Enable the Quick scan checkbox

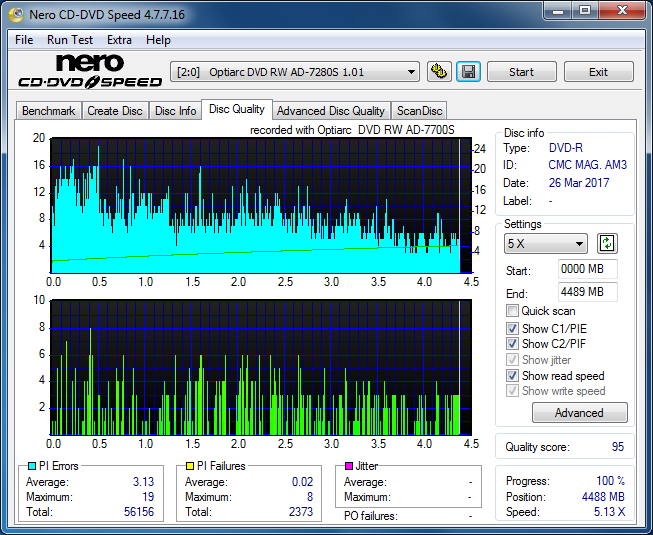click(x=512, y=311)
